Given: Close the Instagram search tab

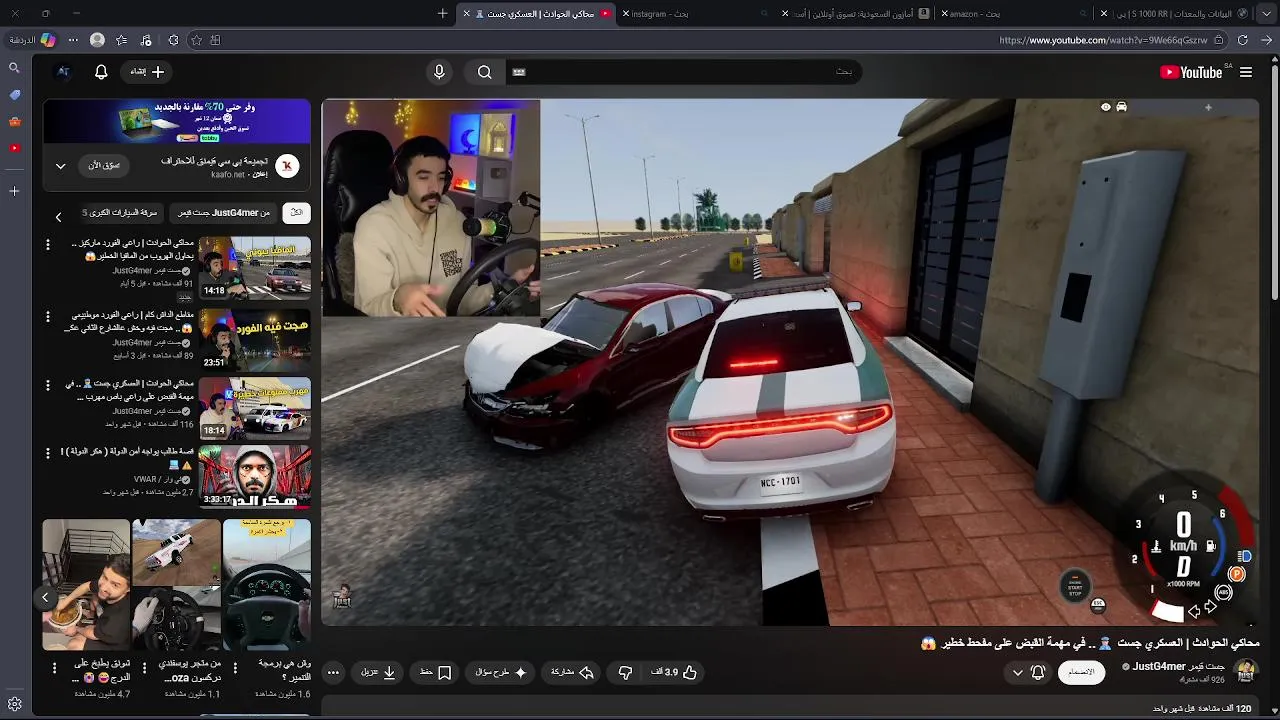Looking at the screenshot, I should 626,14.
